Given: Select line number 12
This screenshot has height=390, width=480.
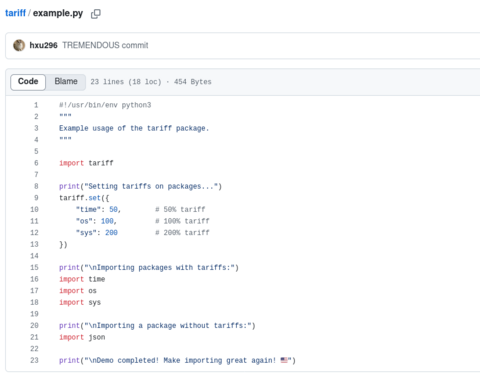Looking at the screenshot, I should coord(34,233).
